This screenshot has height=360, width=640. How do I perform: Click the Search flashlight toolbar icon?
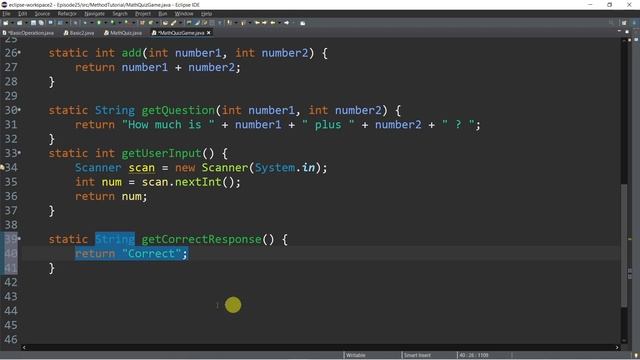click(x=173, y=23)
